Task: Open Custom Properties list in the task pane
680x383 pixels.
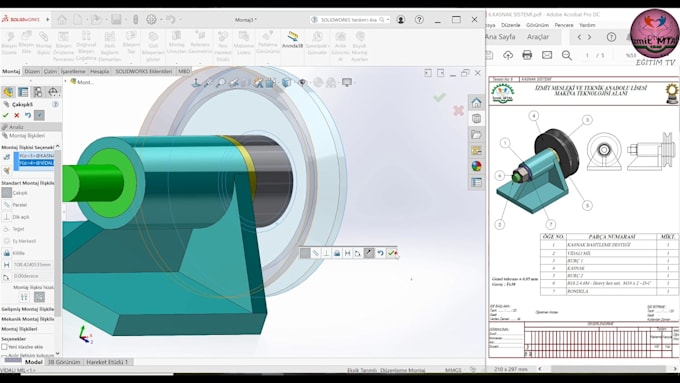Action: [x=476, y=183]
